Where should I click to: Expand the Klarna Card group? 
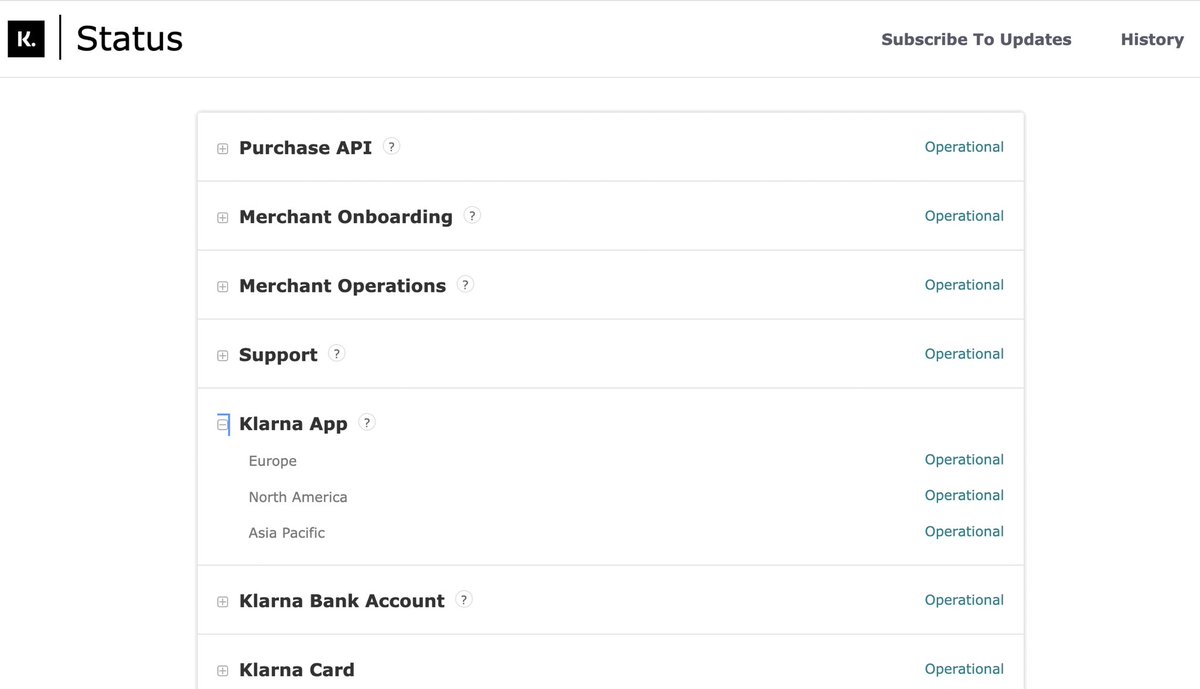[223, 671]
